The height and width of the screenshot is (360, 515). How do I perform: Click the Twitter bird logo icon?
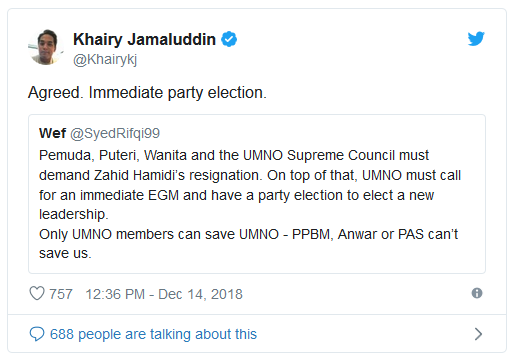coord(476,39)
